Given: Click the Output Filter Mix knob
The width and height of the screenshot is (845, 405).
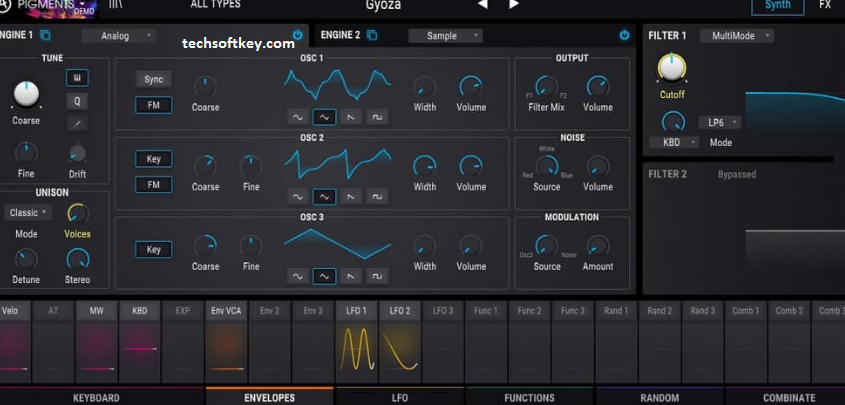Looking at the screenshot, I should point(546,86).
